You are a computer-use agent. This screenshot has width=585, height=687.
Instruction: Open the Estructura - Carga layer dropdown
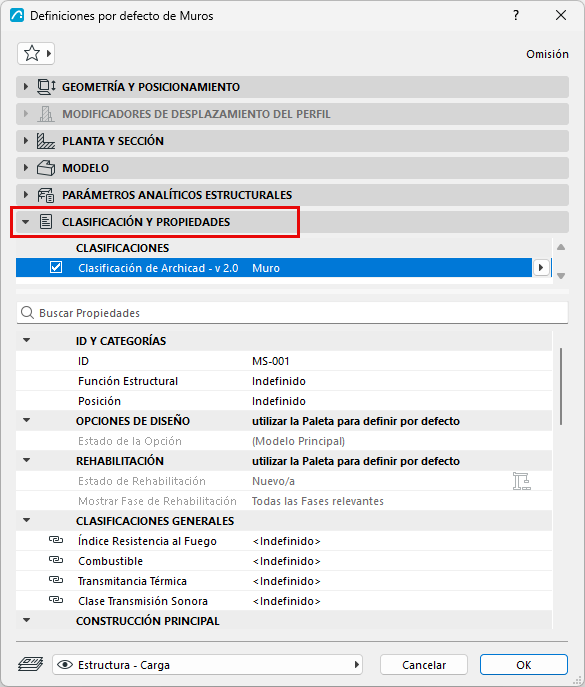[208, 665]
